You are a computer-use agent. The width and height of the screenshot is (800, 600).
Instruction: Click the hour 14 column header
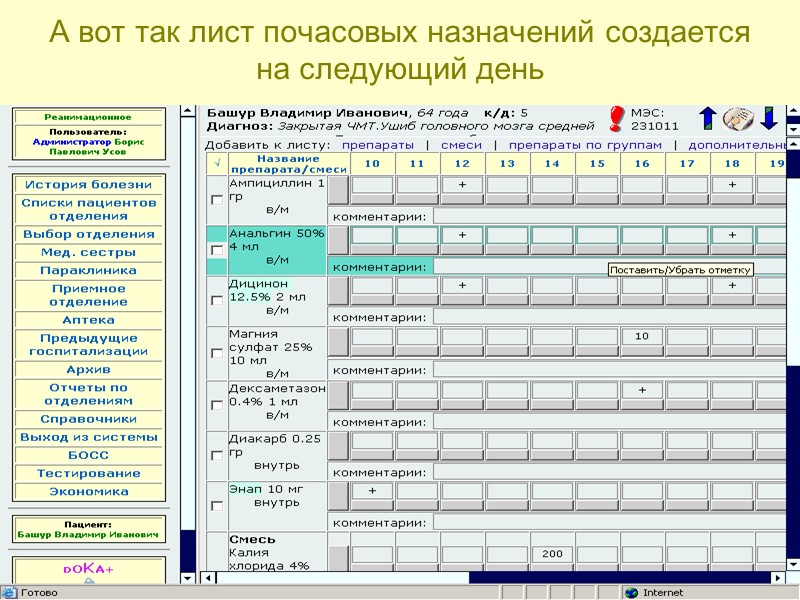(552, 163)
